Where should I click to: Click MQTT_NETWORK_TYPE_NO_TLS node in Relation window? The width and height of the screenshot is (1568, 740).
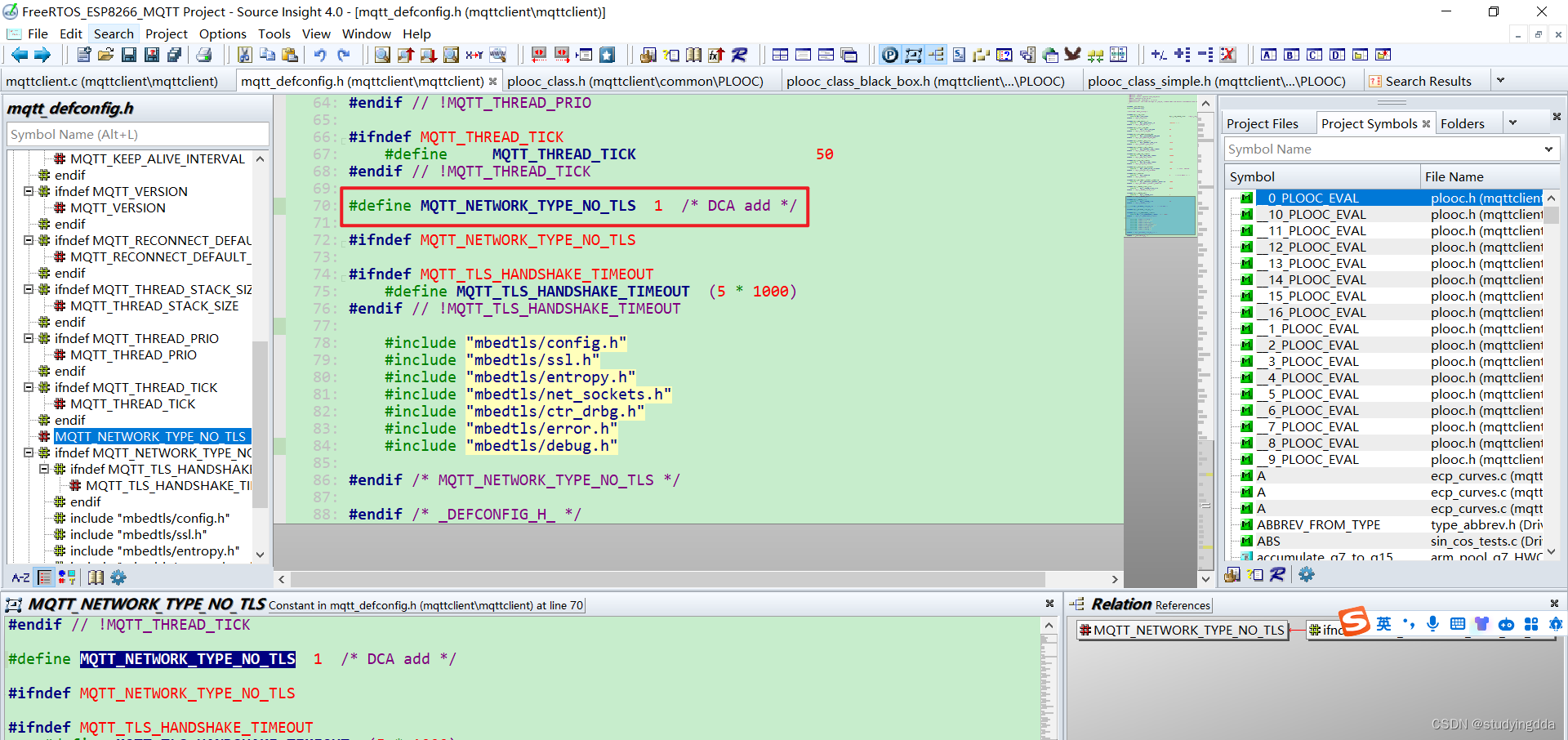click(x=1181, y=630)
